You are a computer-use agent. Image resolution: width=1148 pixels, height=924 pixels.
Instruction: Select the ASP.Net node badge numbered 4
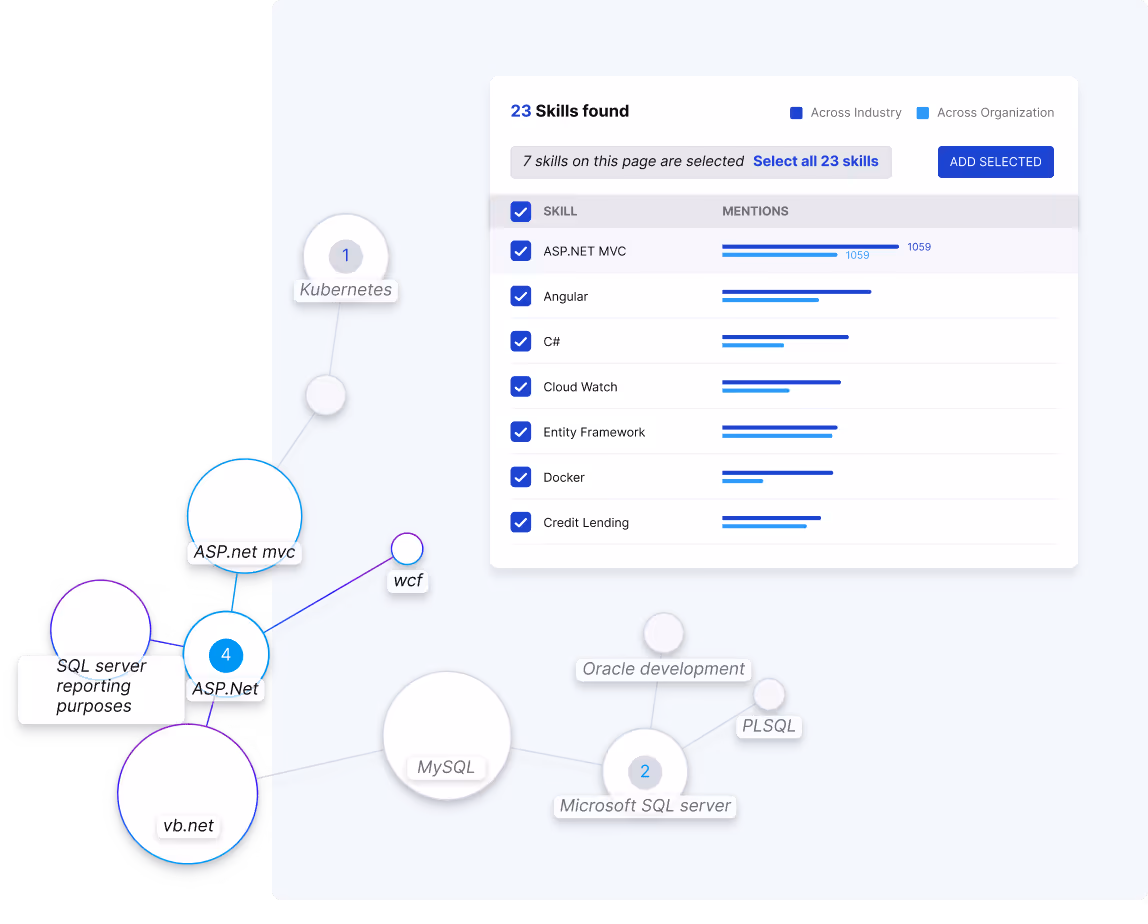pyautogui.click(x=226, y=655)
